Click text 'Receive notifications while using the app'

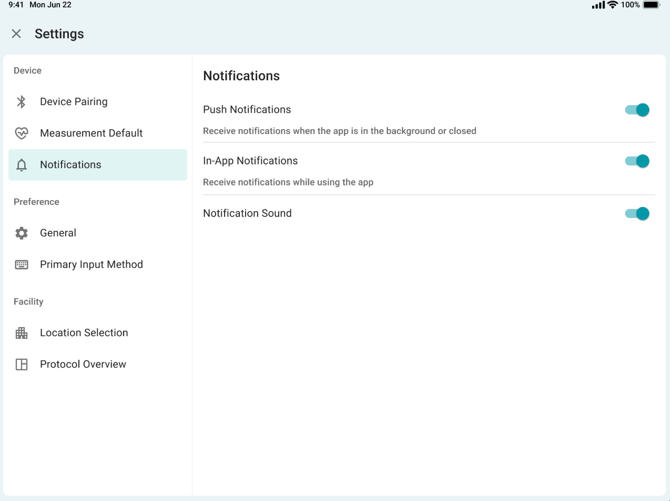(x=288, y=182)
